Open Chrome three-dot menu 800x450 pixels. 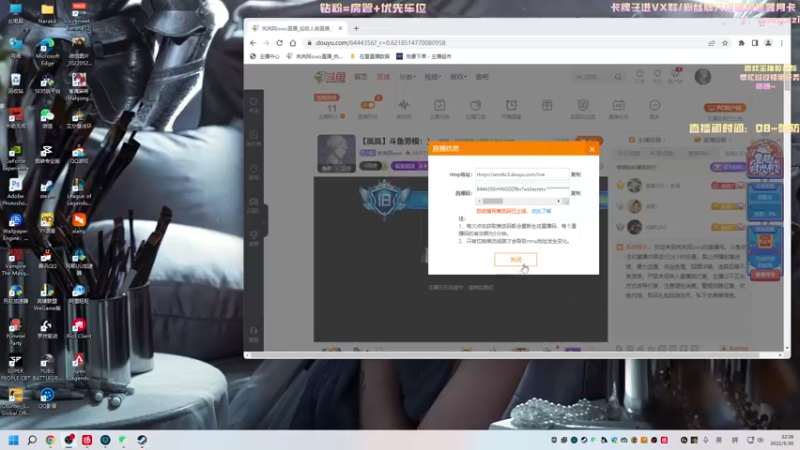[782, 43]
